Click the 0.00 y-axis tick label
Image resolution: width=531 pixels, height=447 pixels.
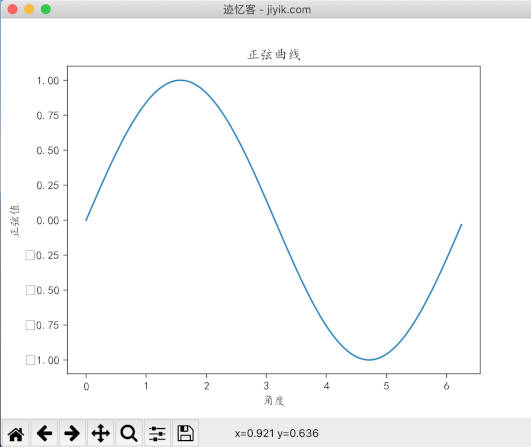(x=47, y=220)
